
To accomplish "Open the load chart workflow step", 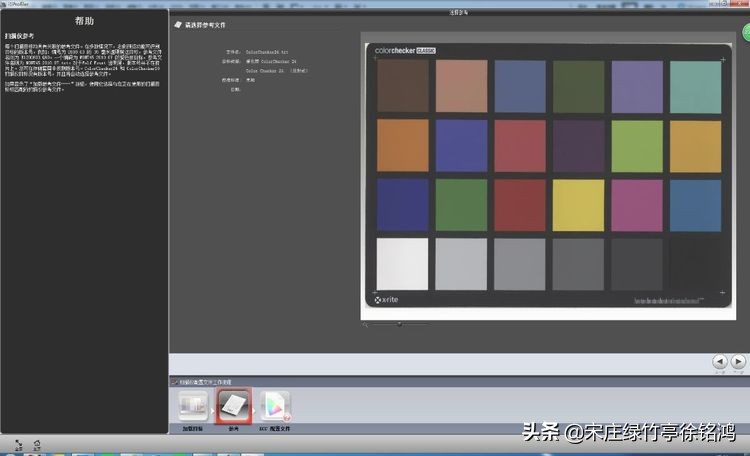I will pyautogui.click(x=193, y=405).
